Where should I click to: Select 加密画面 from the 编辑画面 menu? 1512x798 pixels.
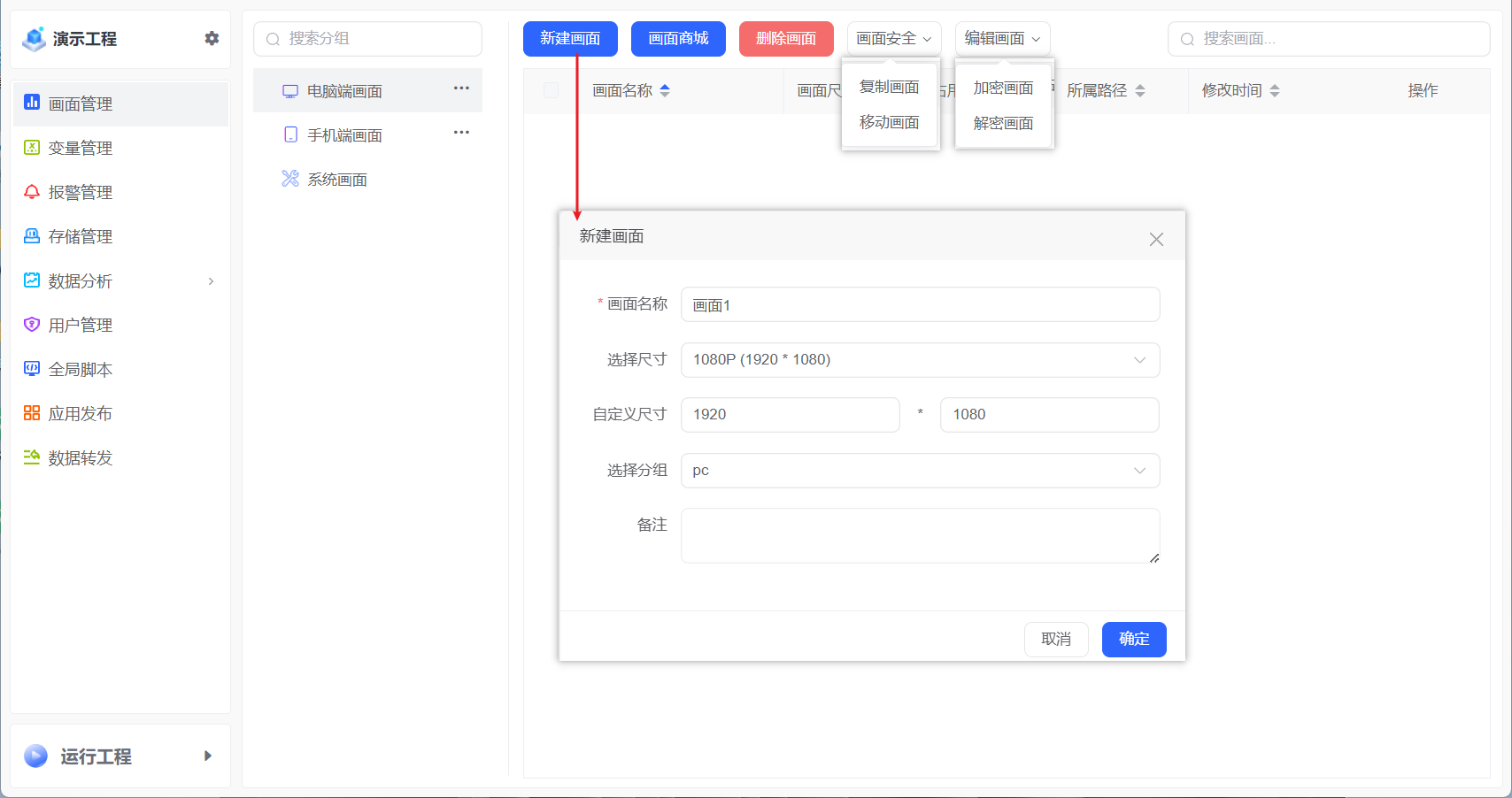click(1002, 88)
